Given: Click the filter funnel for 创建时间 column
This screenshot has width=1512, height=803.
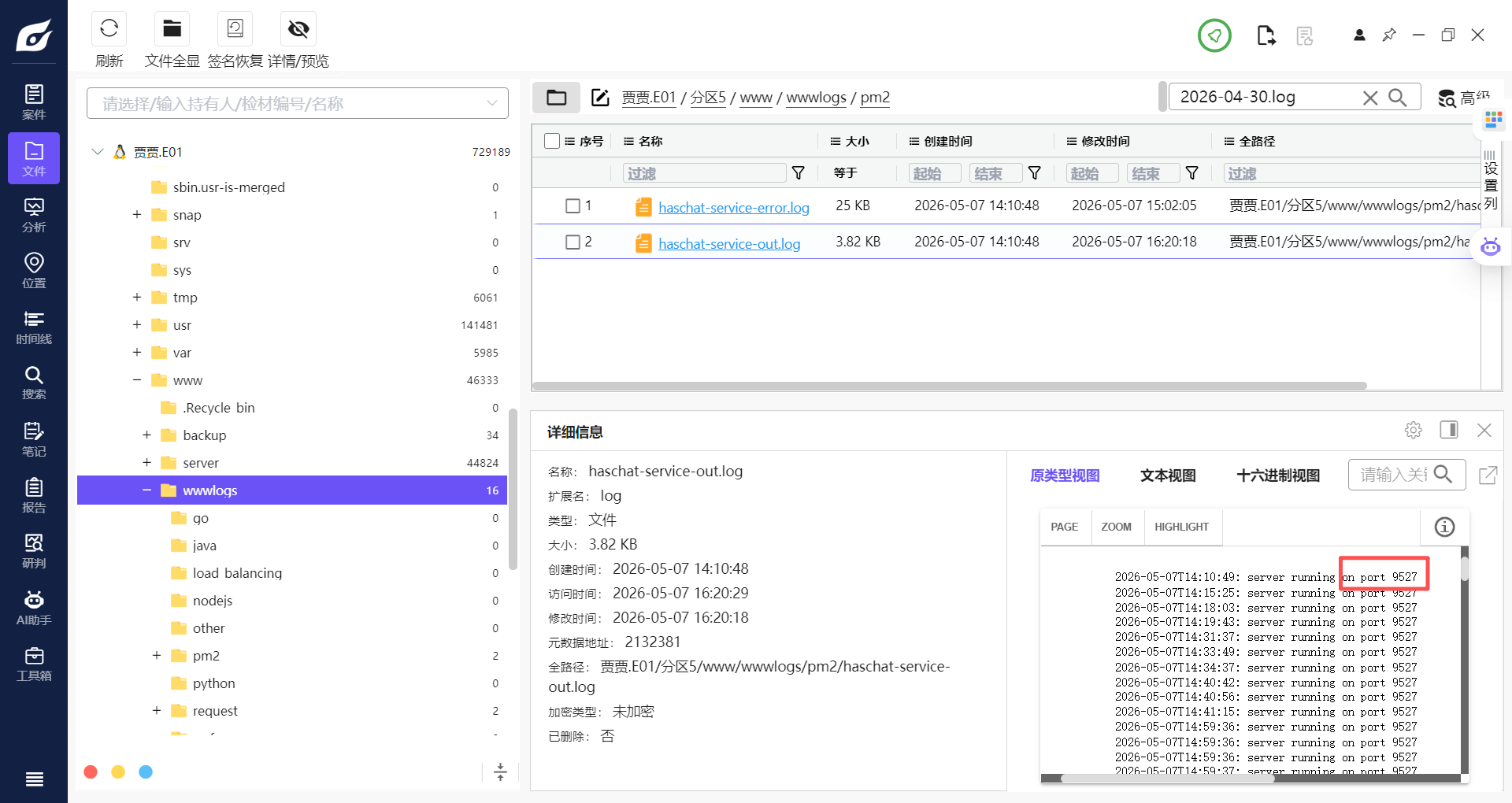Looking at the screenshot, I should [1035, 173].
